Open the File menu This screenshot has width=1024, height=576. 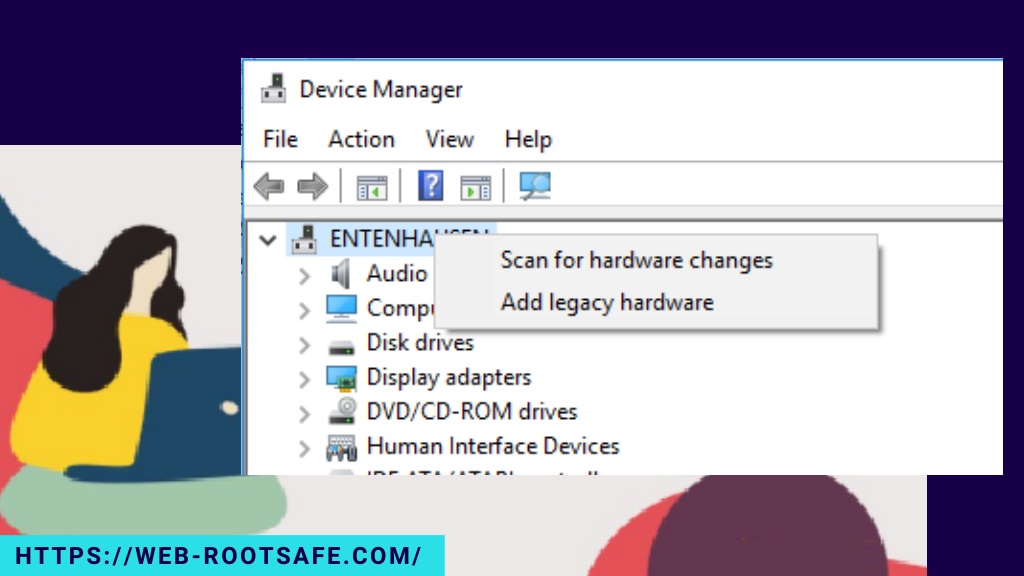point(280,140)
